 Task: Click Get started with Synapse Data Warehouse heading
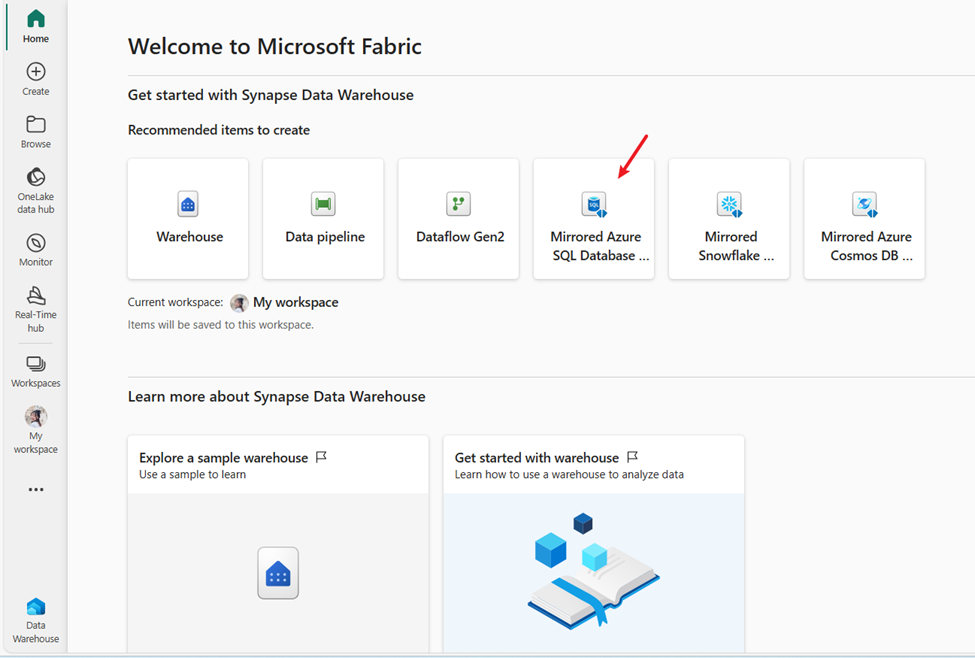(270, 95)
